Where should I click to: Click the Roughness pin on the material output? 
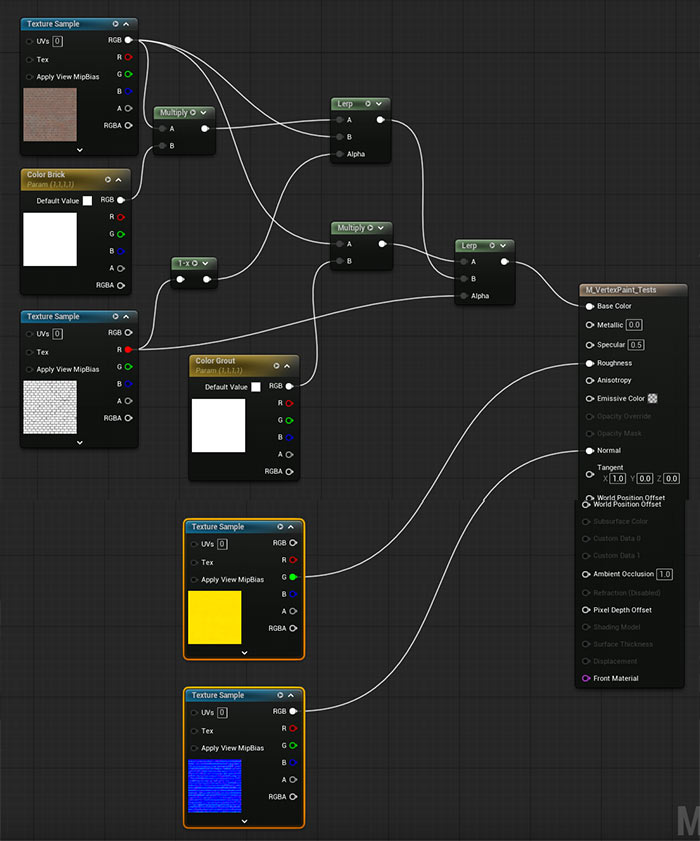pyautogui.click(x=589, y=363)
